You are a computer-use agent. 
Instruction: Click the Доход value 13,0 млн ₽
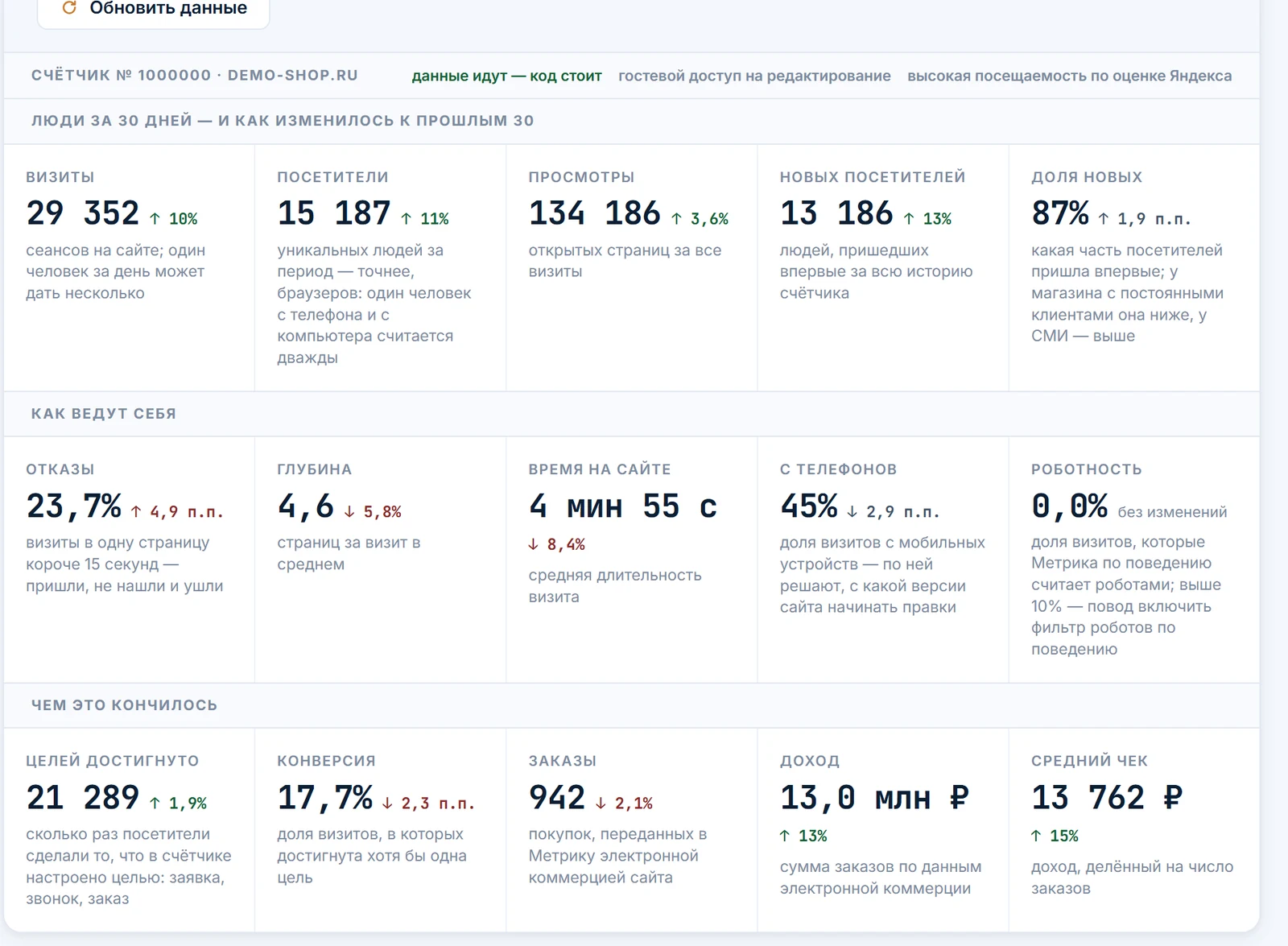coord(874,798)
